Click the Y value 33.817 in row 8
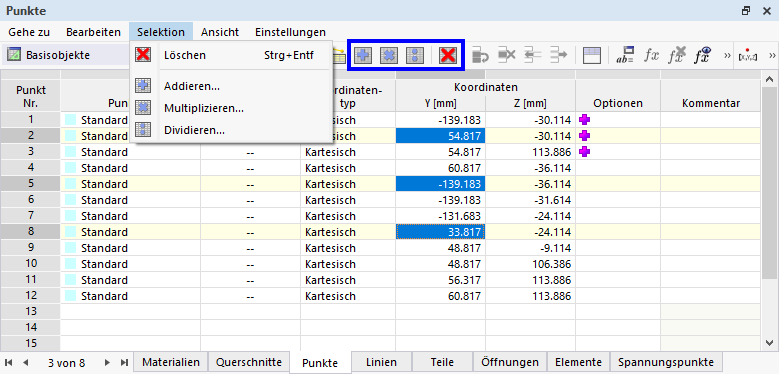 click(440, 232)
